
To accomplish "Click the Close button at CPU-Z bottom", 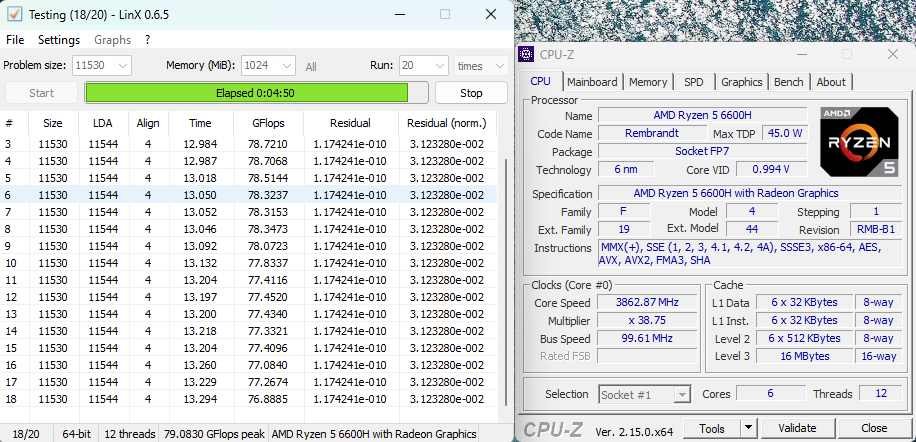I will click(x=874, y=429).
